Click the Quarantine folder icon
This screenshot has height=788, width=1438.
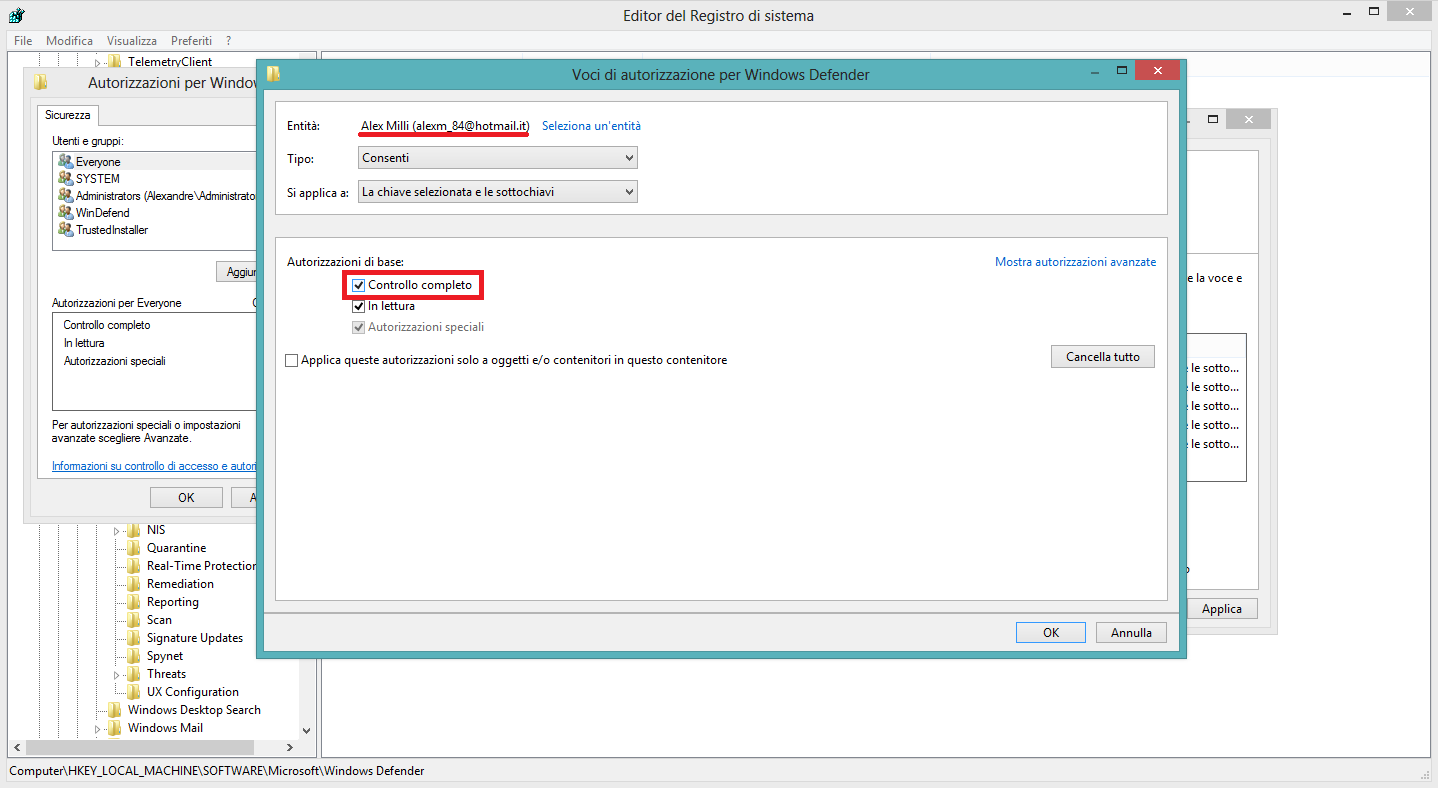134,548
